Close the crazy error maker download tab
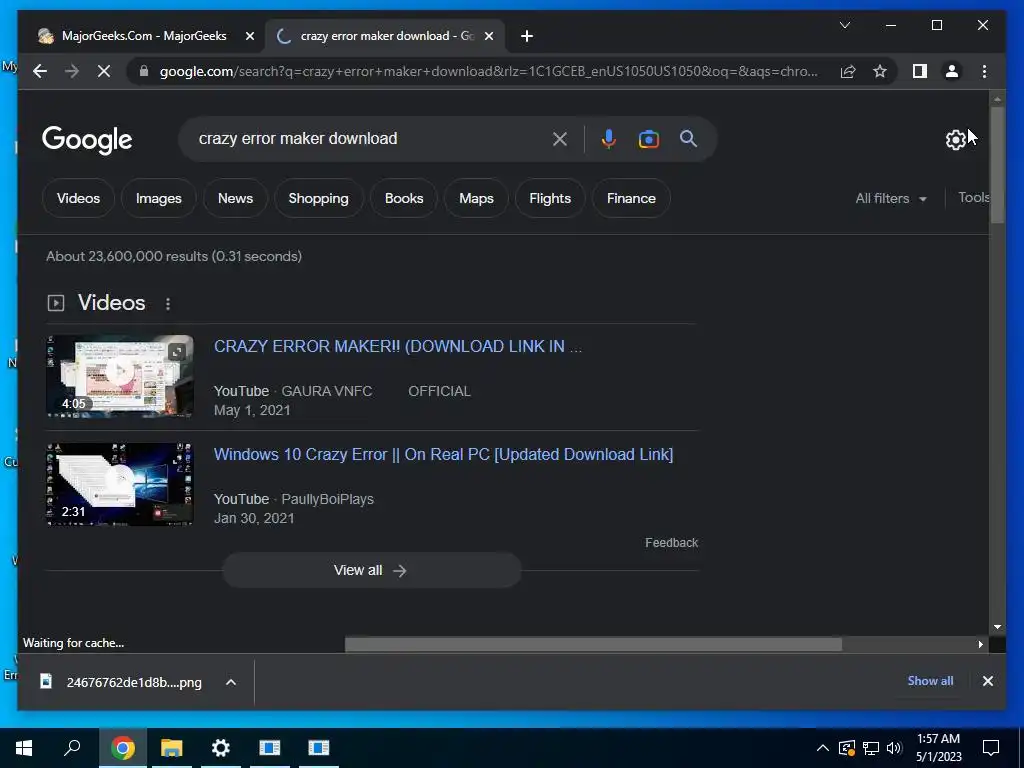 (x=488, y=36)
